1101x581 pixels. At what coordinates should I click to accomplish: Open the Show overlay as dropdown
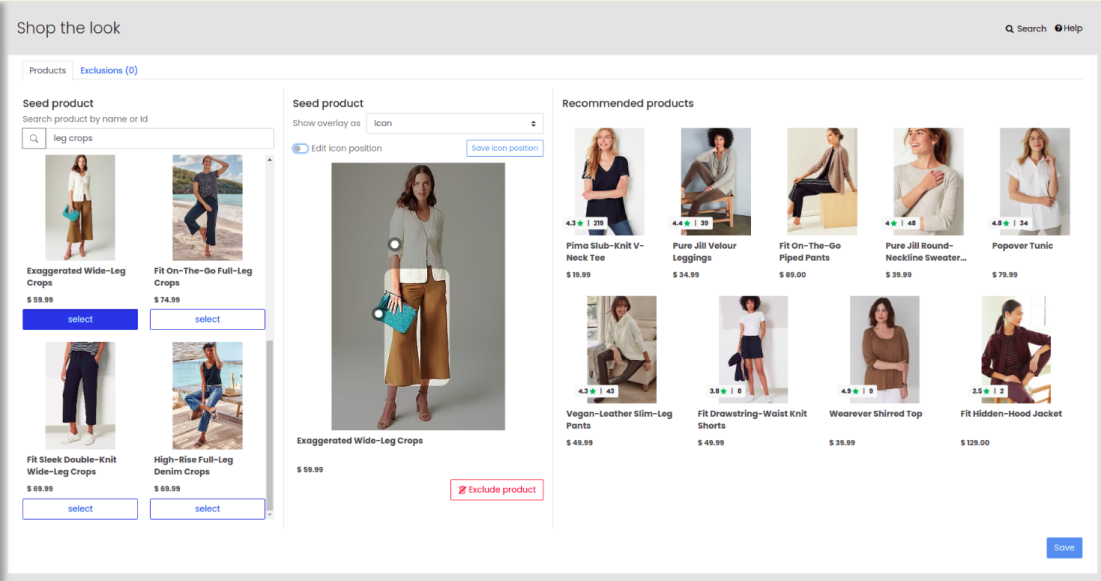pyautogui.click(x=454, y=123)
